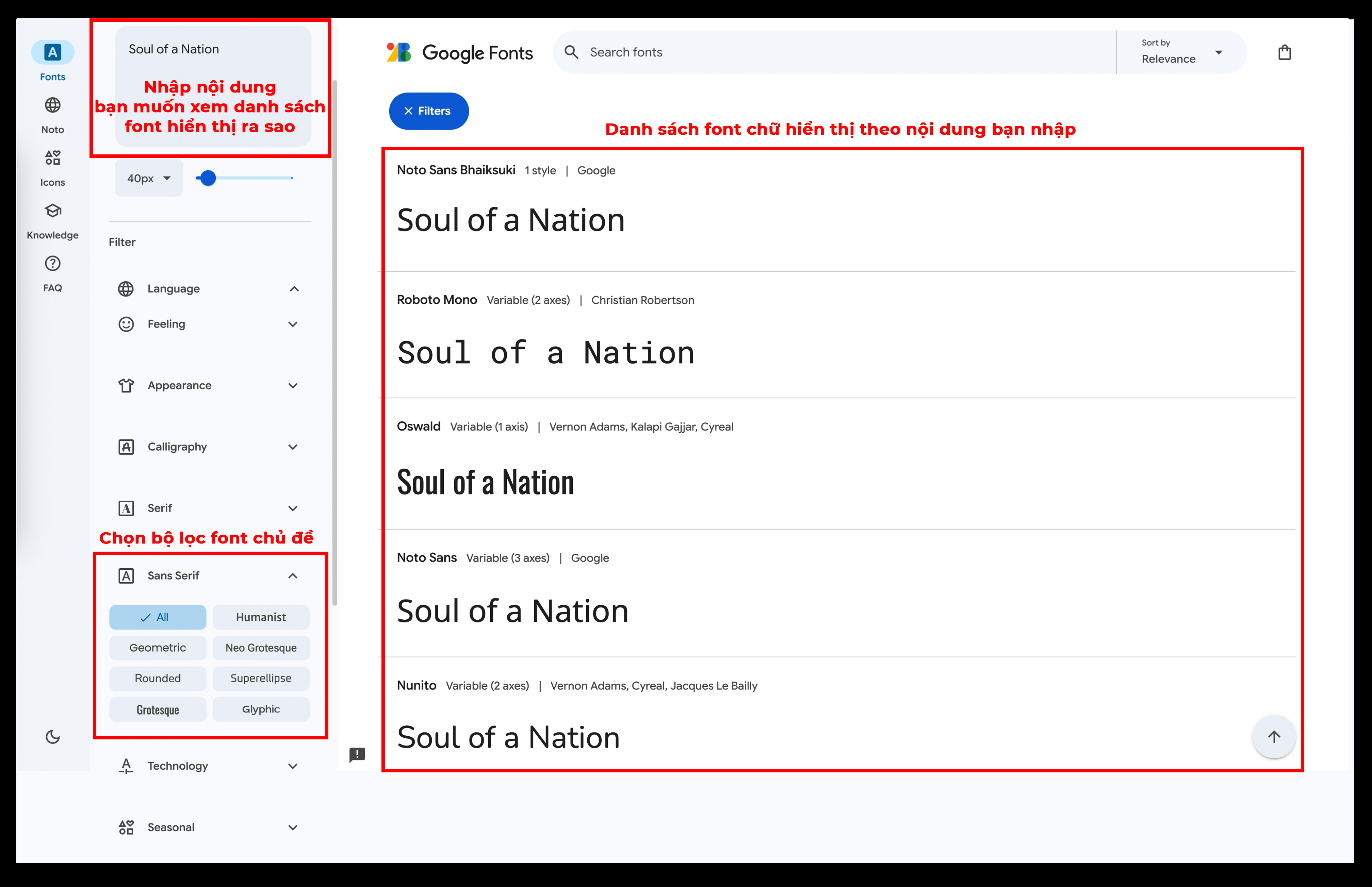Viewport: 1372px width, 887px height.
Task: Adjust the preview font size slider
Action: pyautogui.click(x=208, y=178)
